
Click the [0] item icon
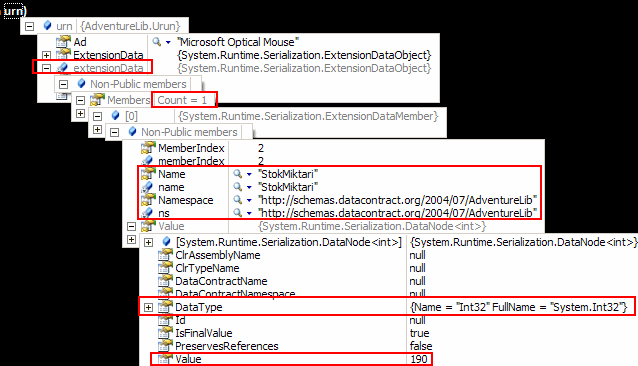tap(116, 116)
